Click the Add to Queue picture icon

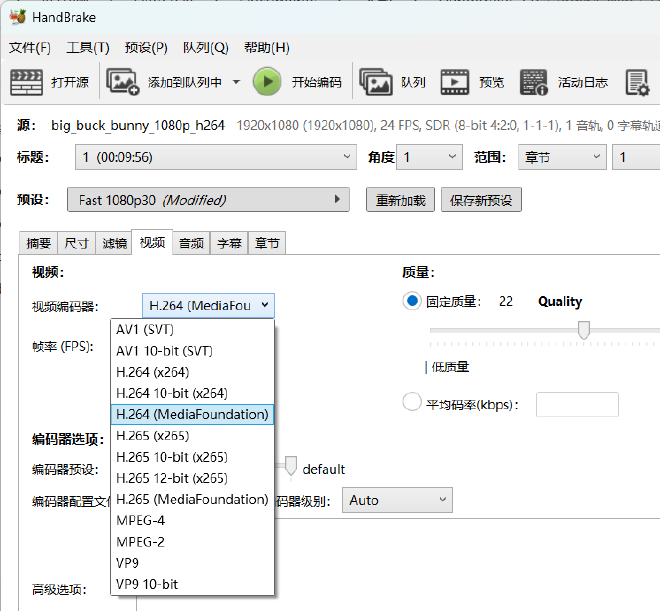(x=122, y=82)
